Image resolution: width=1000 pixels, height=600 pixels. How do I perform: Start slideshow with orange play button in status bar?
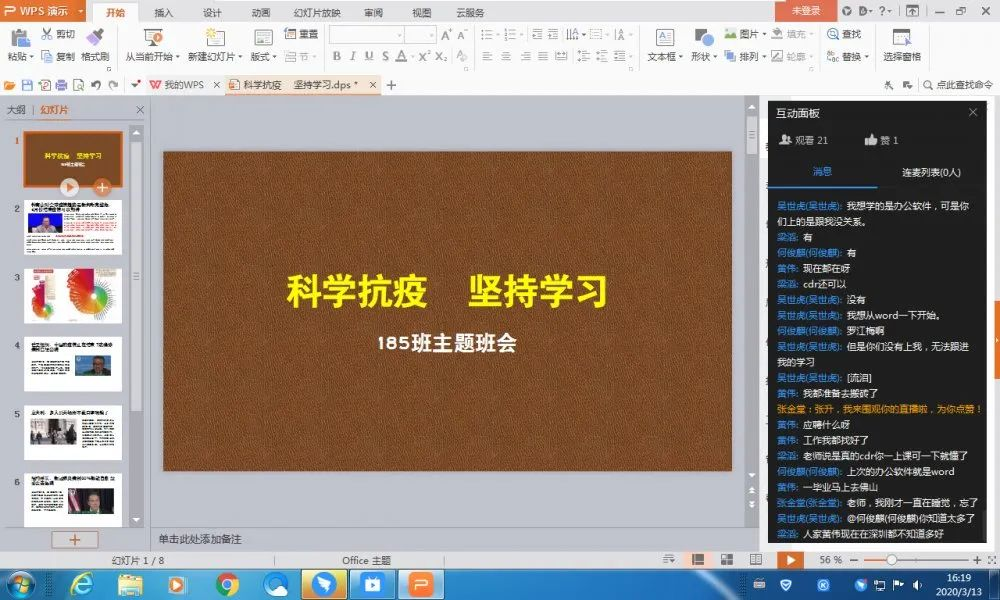(789, 560)
